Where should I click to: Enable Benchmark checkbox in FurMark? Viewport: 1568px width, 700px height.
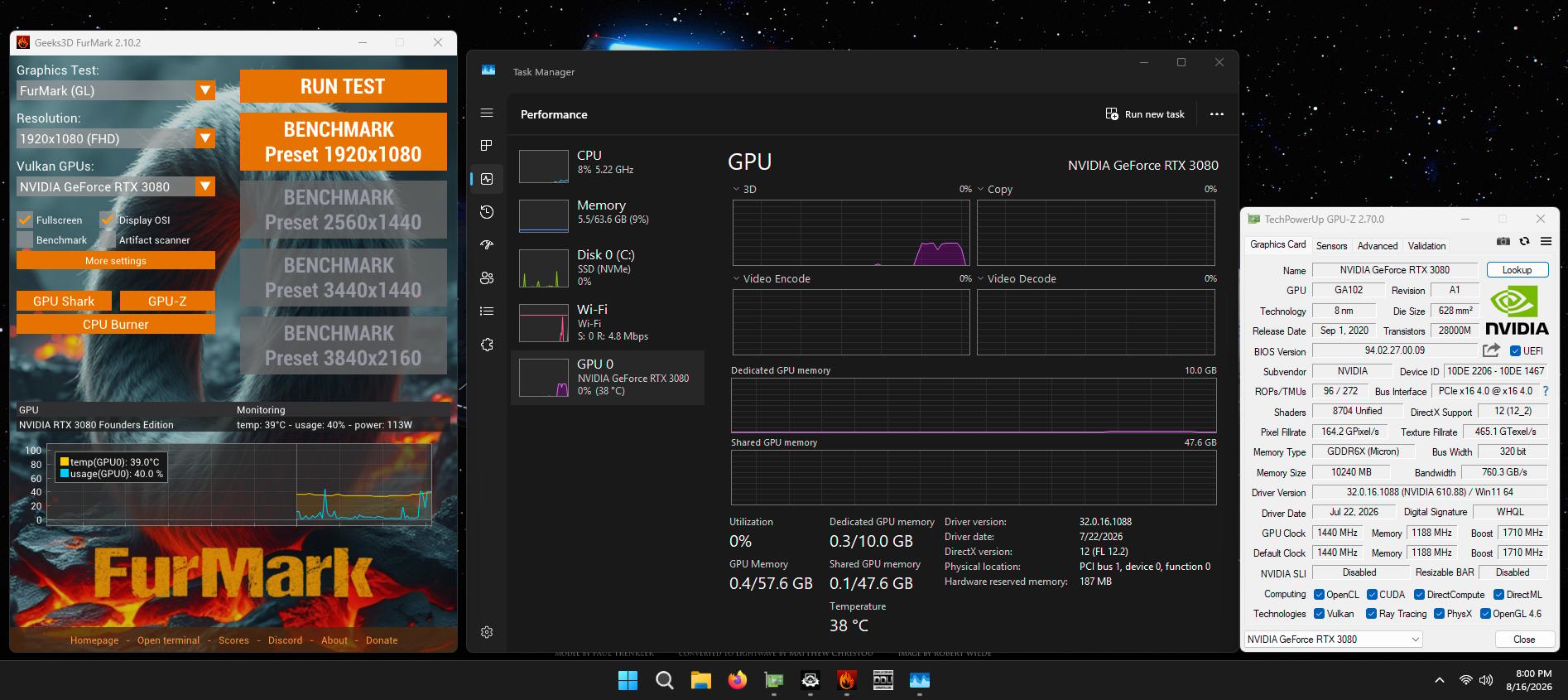25,239
